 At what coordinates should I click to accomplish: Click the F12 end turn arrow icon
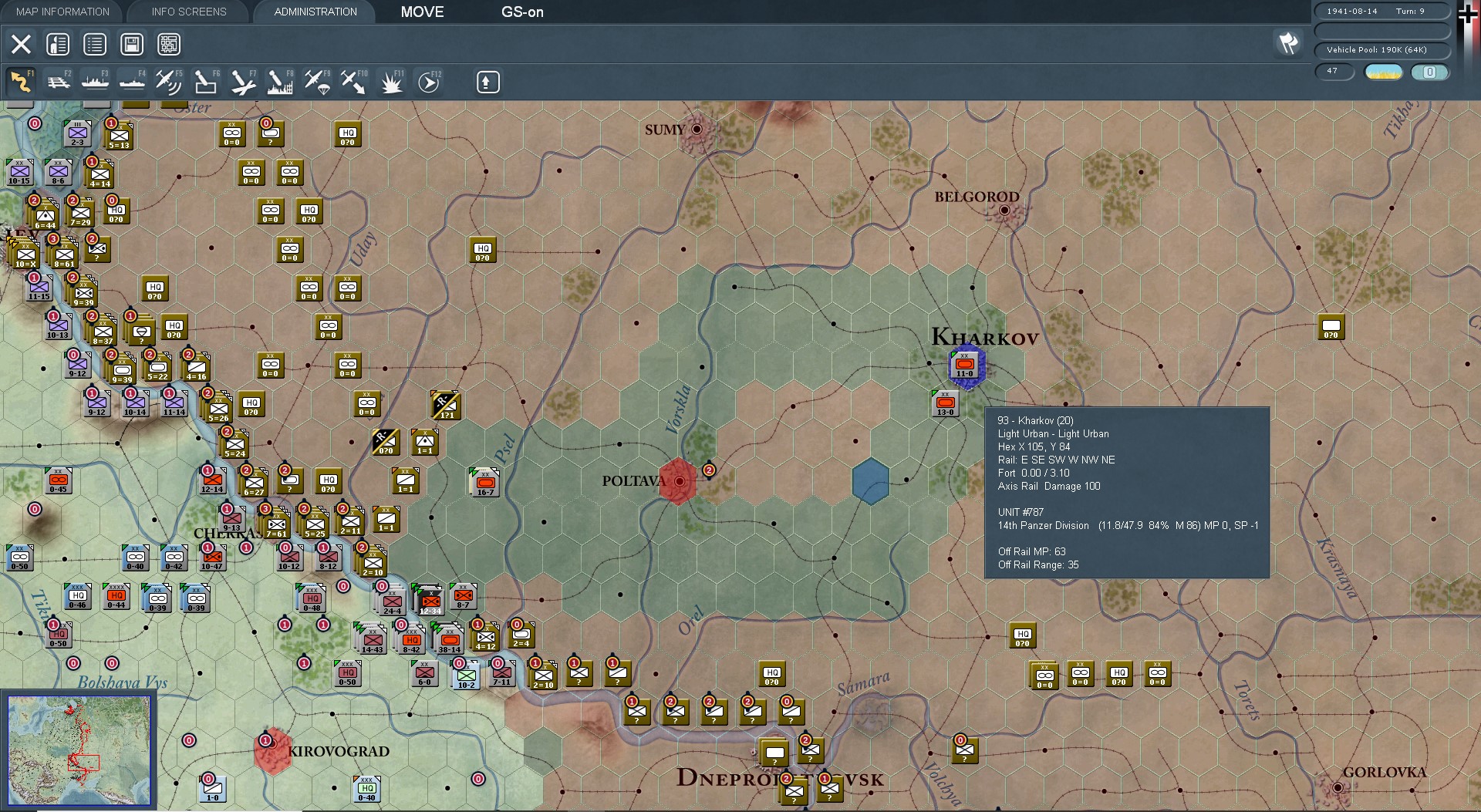(428, 81)
